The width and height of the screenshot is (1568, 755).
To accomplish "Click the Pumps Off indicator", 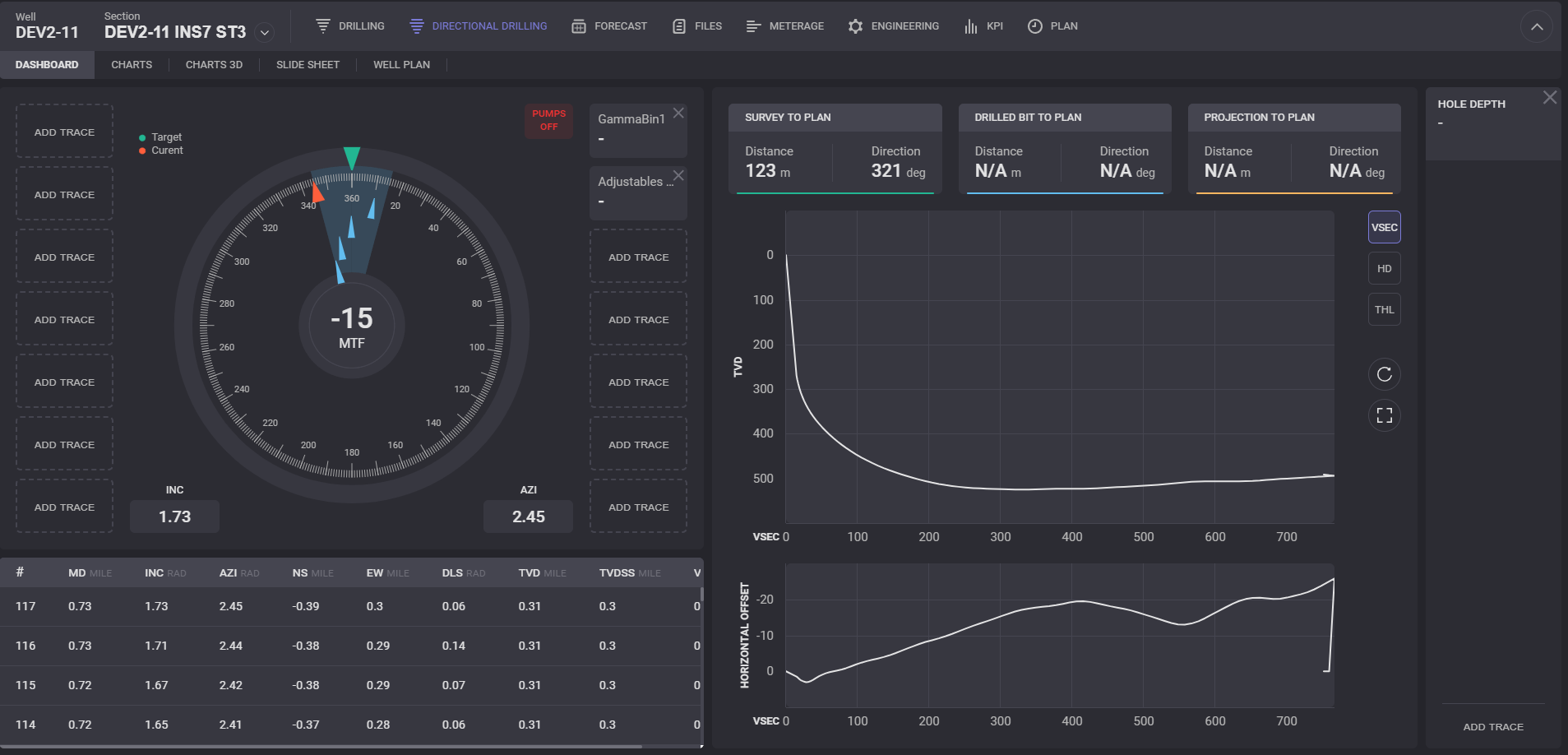I will click(548, 120).
